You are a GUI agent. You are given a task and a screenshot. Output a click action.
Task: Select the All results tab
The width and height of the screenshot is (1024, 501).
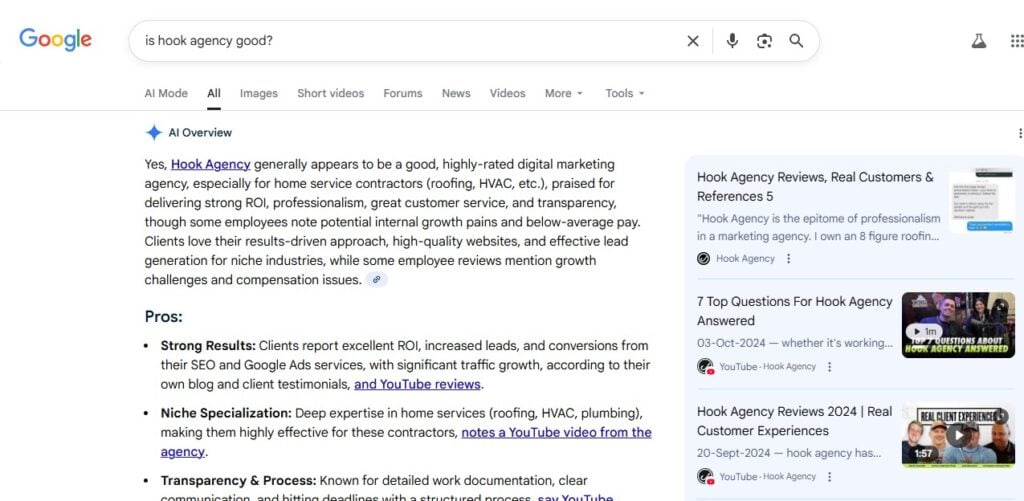[214, 93]
